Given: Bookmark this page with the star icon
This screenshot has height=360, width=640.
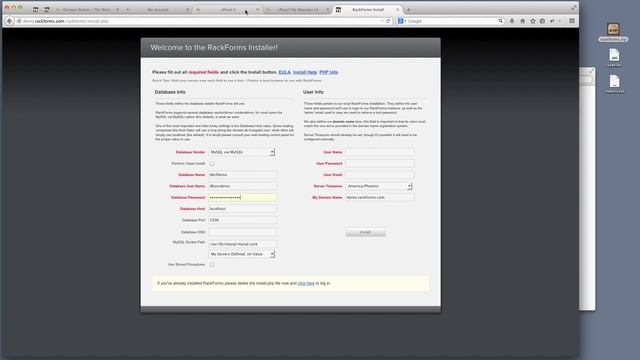Looking at the screenshot, I should click(x=533, y=21).
